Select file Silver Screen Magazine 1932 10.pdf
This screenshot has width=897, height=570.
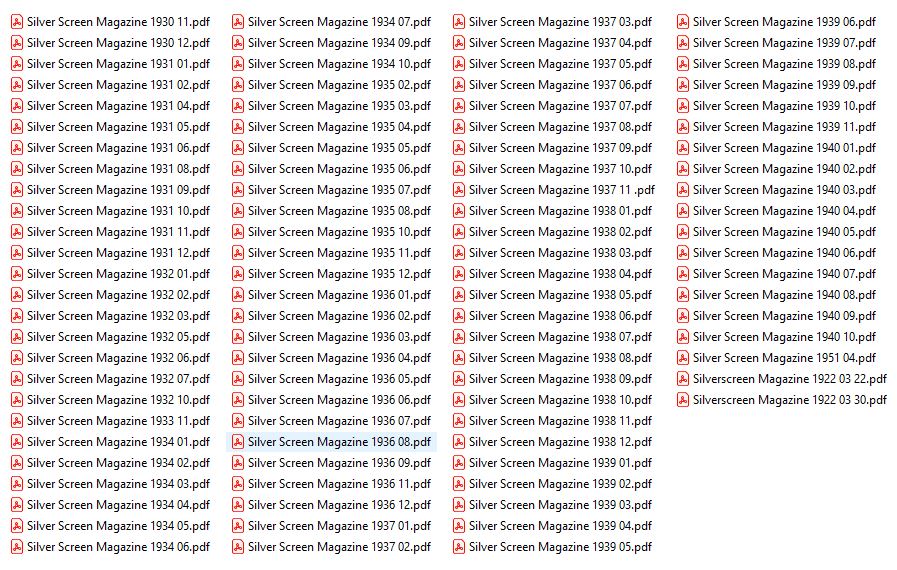pyautogui.click(x=118, y=400)
